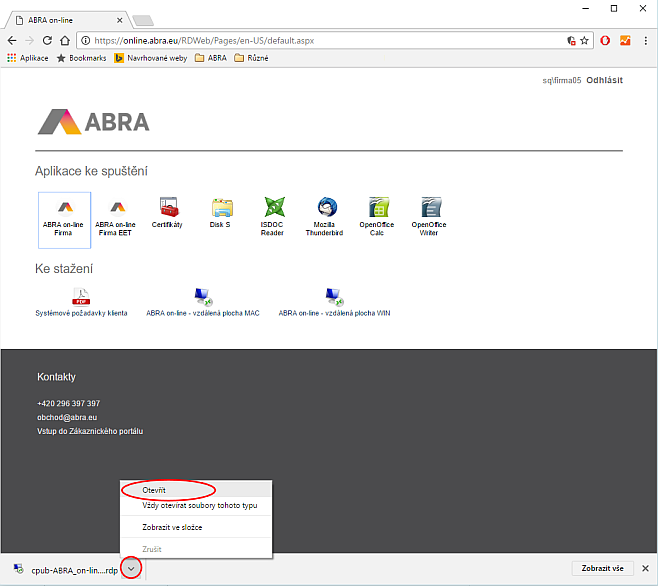This screenshot has height=586, width=658.
Task: Open the Disk S icon
Action: [x=220, y=213]
